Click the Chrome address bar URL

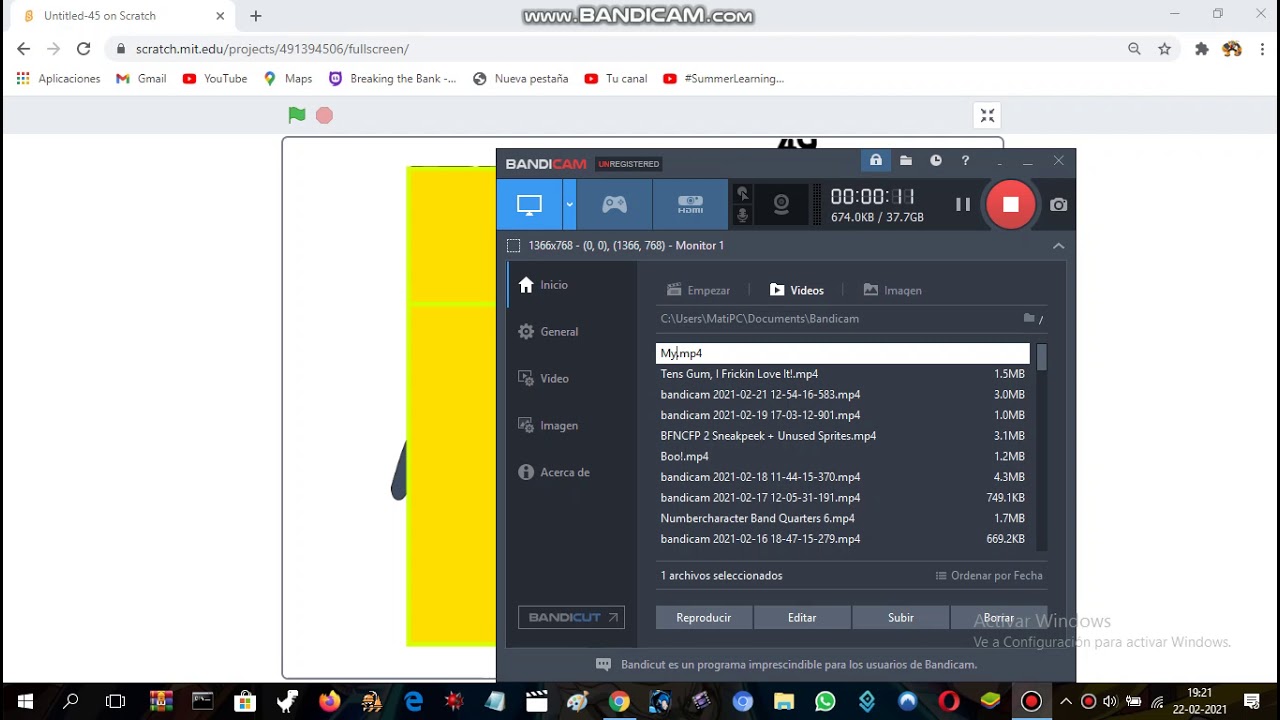tap(272, 49)
